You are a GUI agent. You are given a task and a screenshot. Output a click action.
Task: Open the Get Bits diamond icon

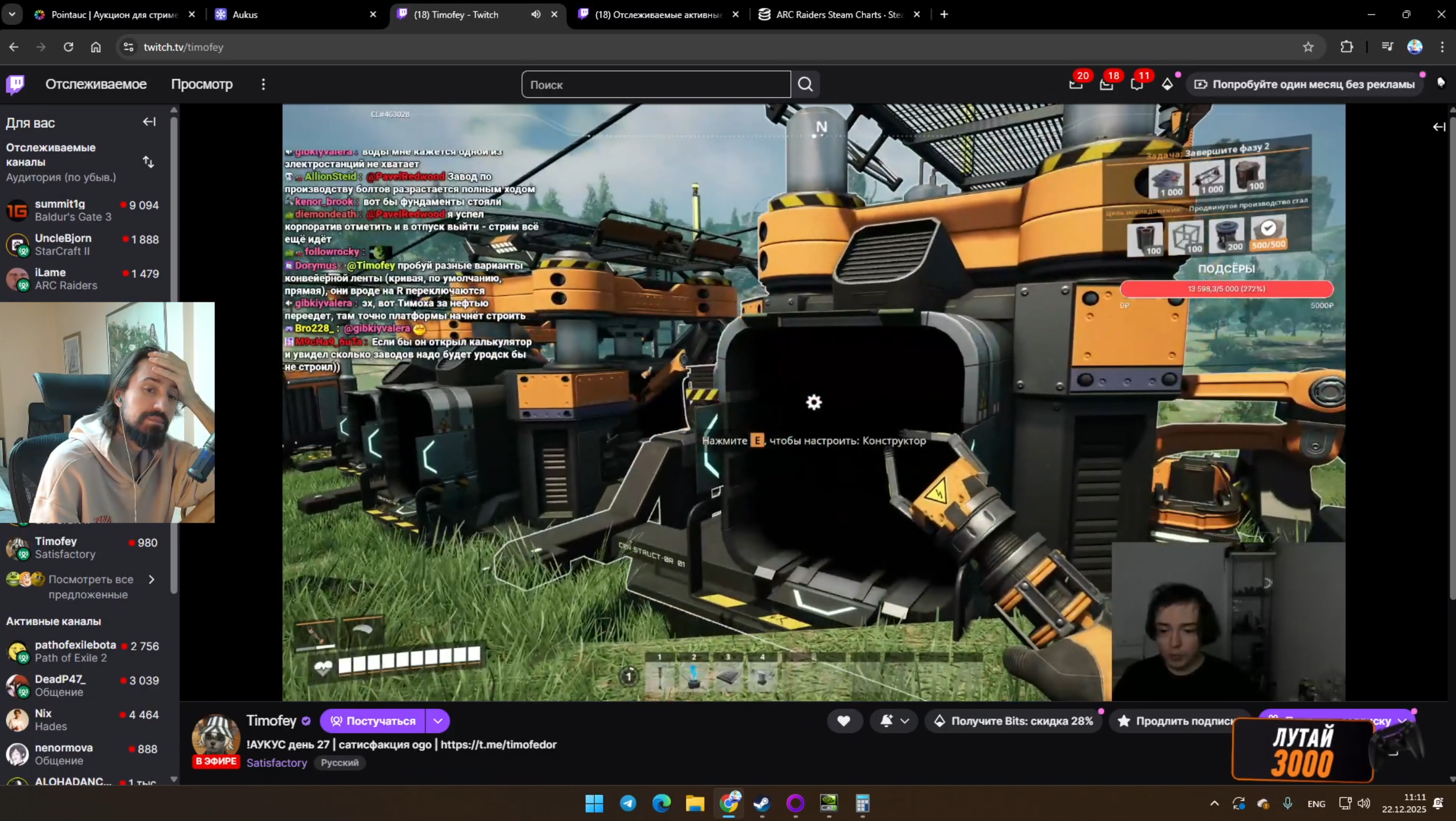click(x=1167, y=84)
